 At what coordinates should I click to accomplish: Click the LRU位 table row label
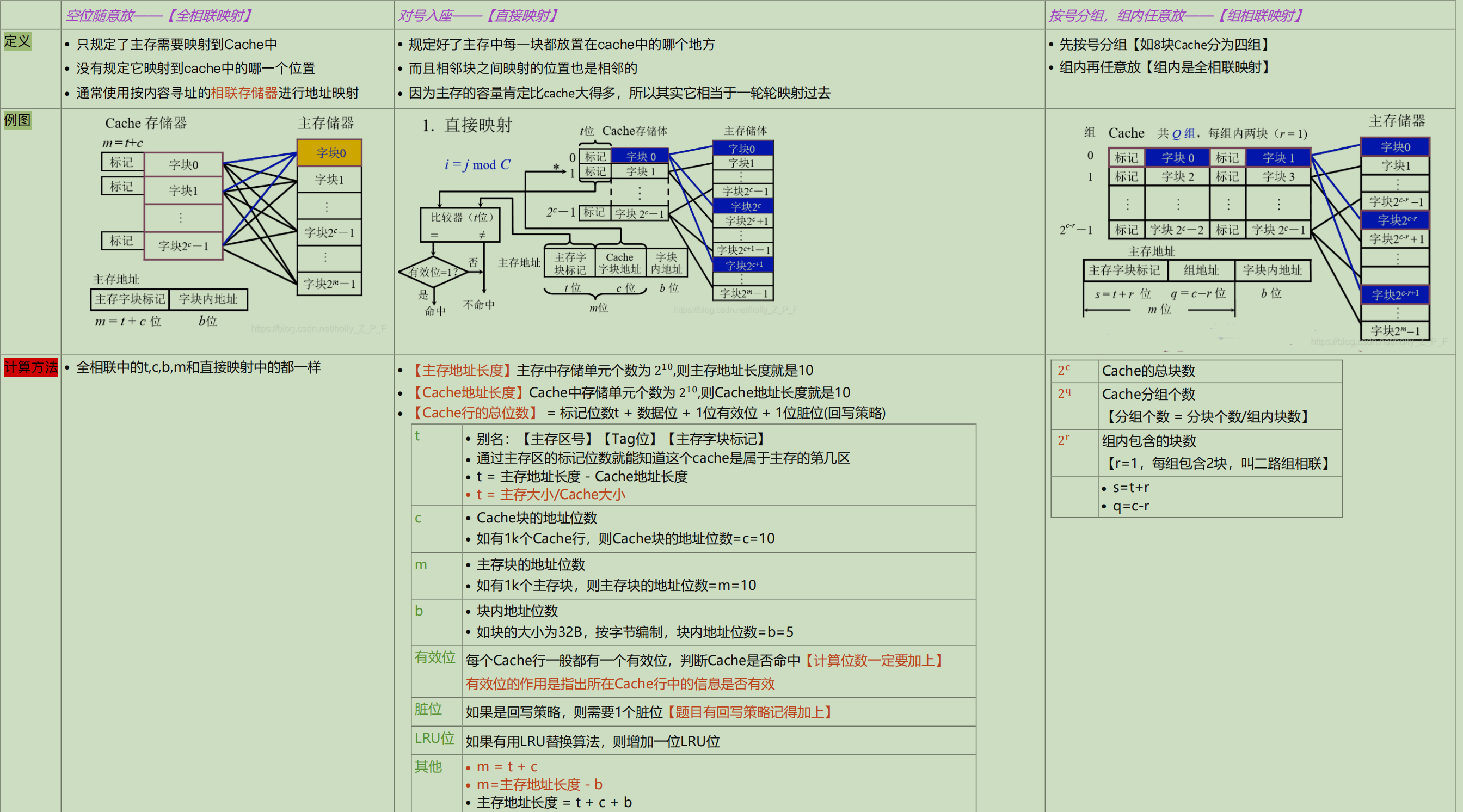(434, 738)
